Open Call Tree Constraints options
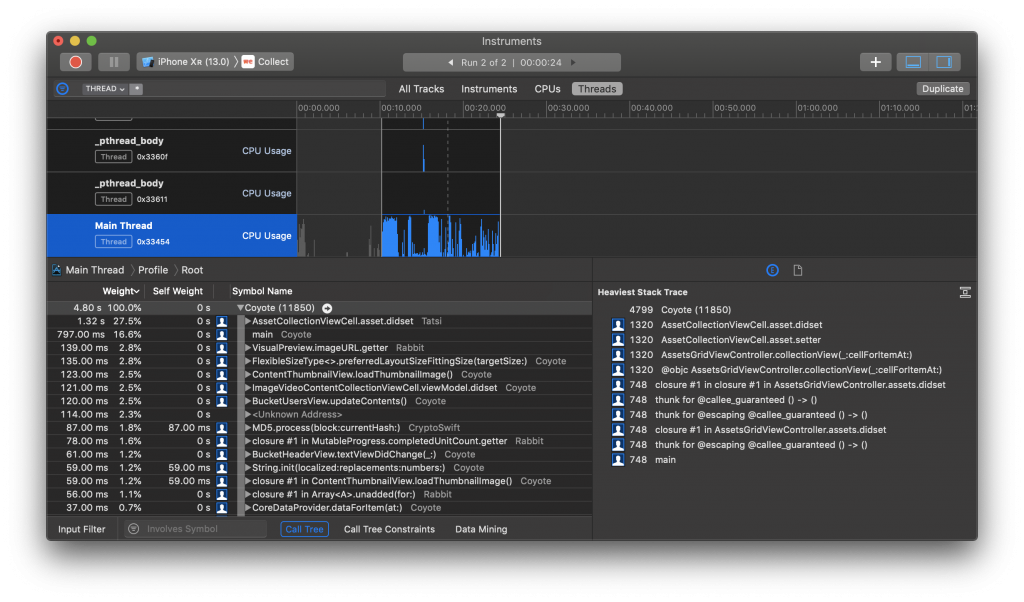Image resolution: width=1024 pixels, height=602 pixels. [389, 529]
